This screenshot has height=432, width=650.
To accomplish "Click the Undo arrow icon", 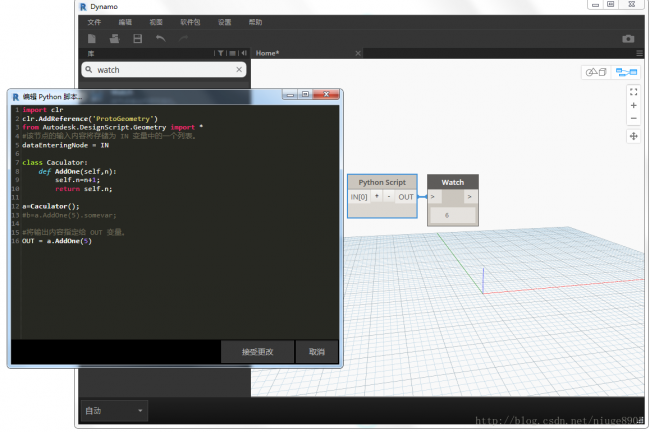I will 160,38.
